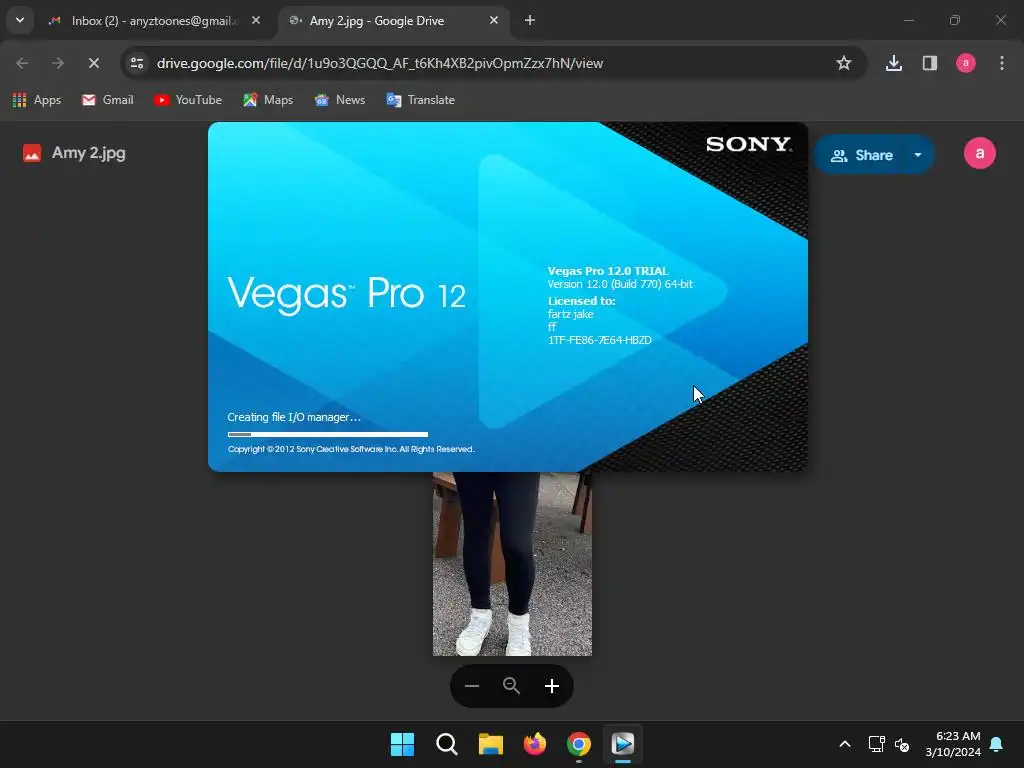Reset zoom with the magnifier icon

[511, 686]
